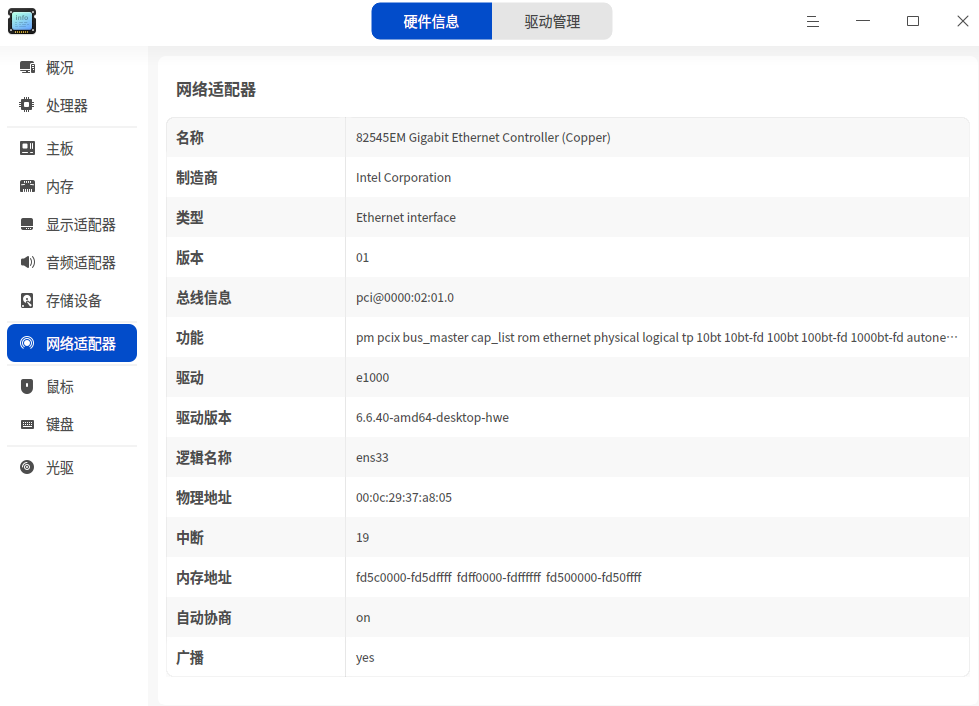The image size is (979, 706).
Task: Select the 存储设备 disk icon
Action: point(27,300)
